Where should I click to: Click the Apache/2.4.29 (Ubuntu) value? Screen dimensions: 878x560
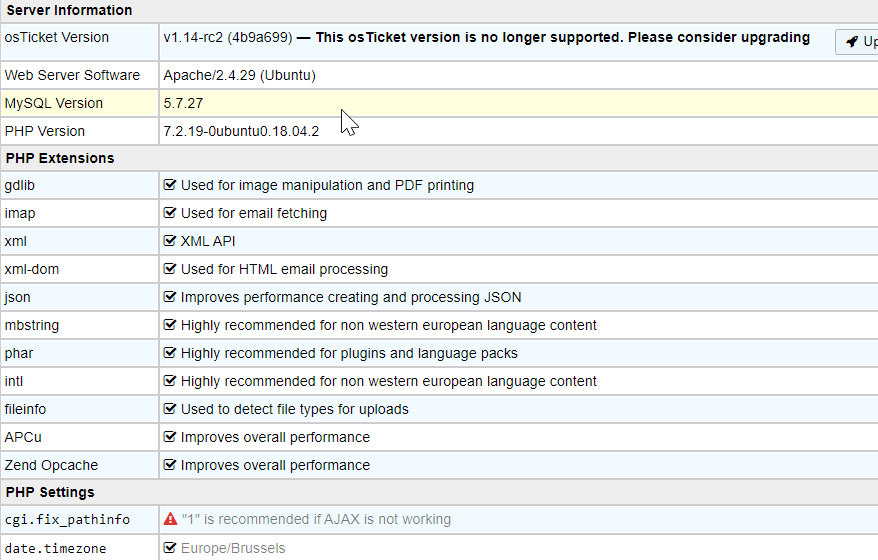tap(240, 75)
